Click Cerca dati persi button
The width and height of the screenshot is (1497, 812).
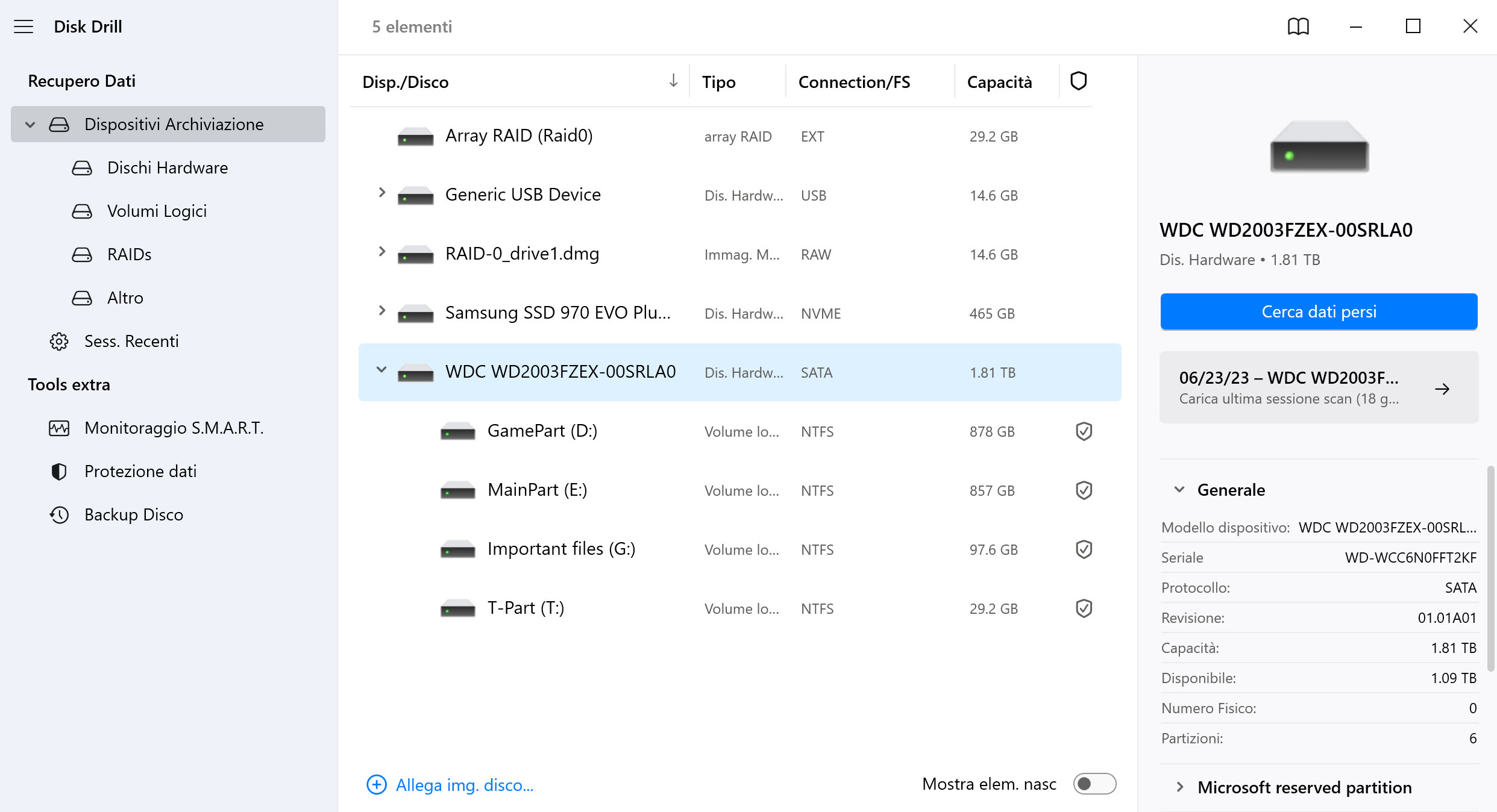pos(1319,311)
